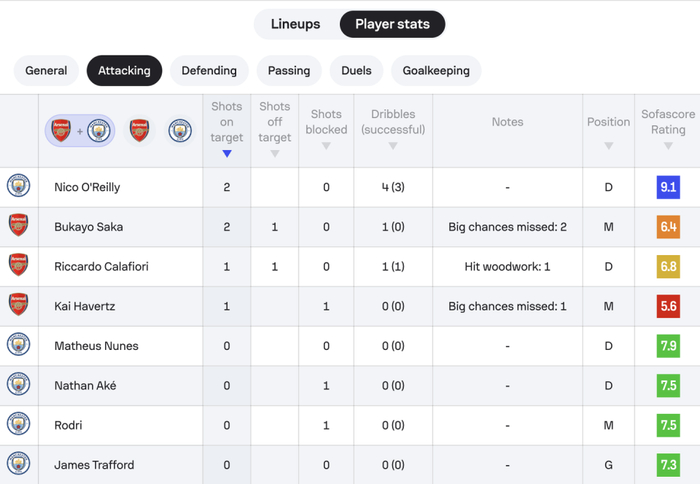
Task: Sort by Dribbles (successful) column header
Action: pyautogui.click(x=393, y=130)
